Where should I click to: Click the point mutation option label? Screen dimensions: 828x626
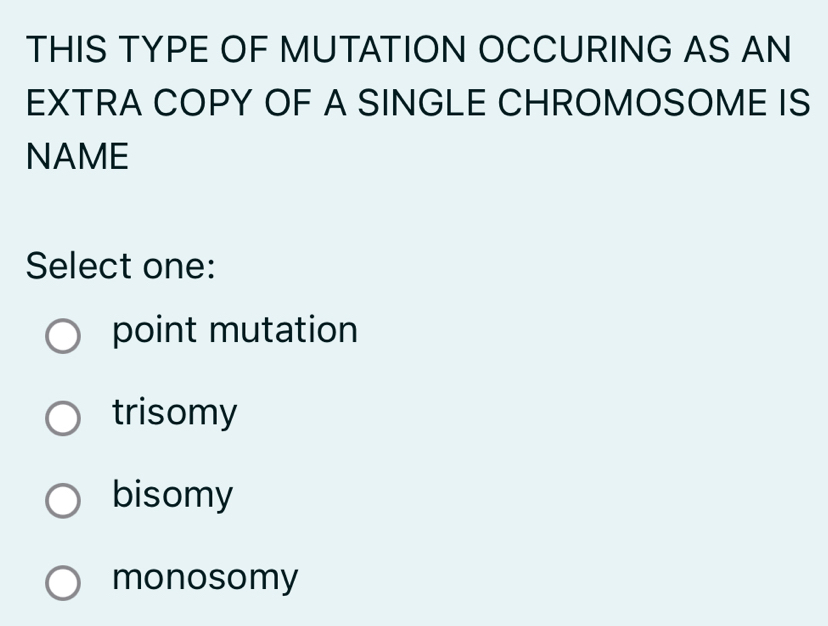234,330
